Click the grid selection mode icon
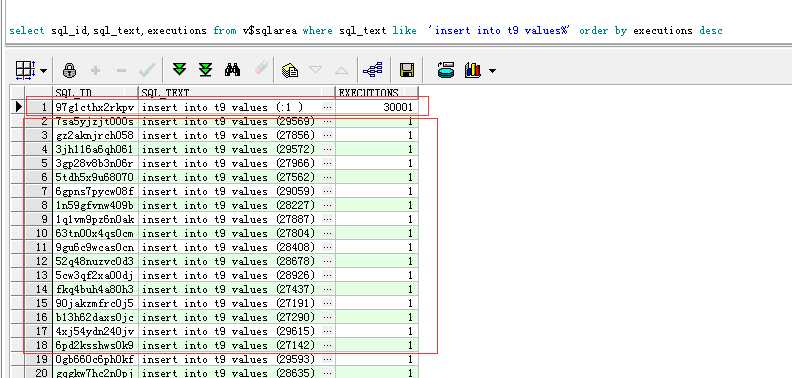The height and width of the screenshot is (378, 792). coord(25,70)
